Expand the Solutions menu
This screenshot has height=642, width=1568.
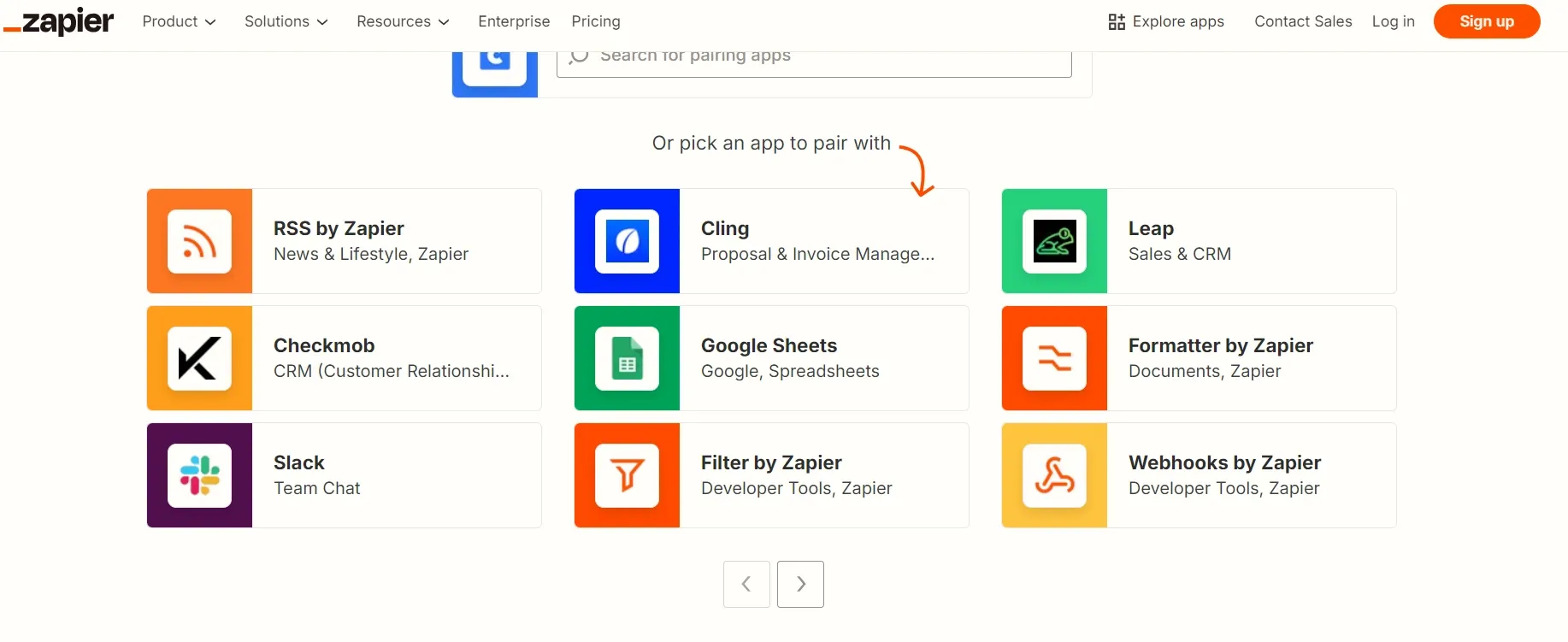pyautogui.click(x=286, y=21)
